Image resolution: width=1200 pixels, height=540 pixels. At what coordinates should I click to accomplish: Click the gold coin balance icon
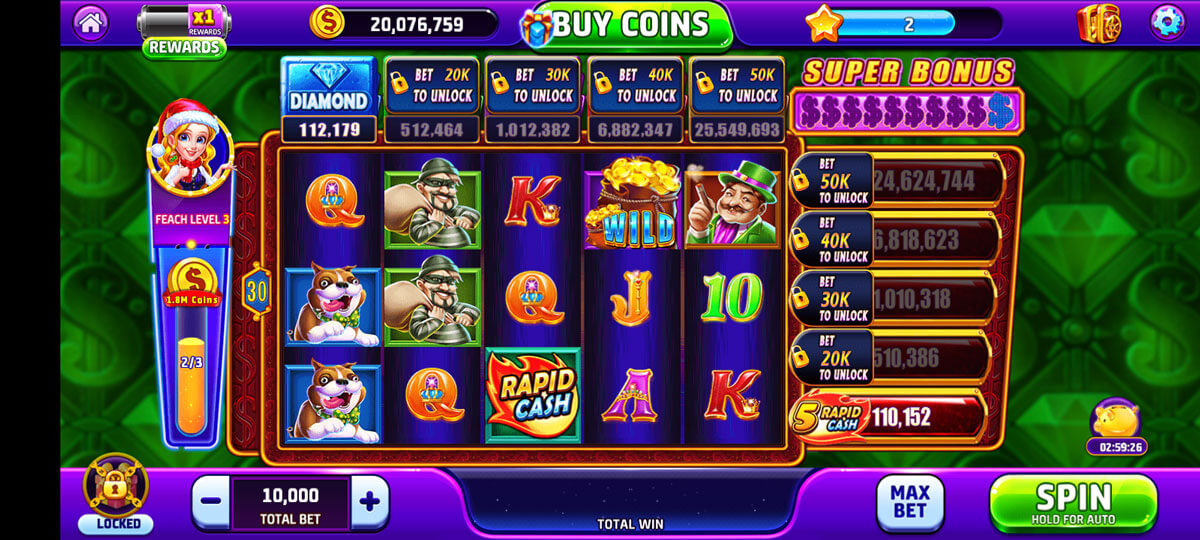click(x=327, y=22)
